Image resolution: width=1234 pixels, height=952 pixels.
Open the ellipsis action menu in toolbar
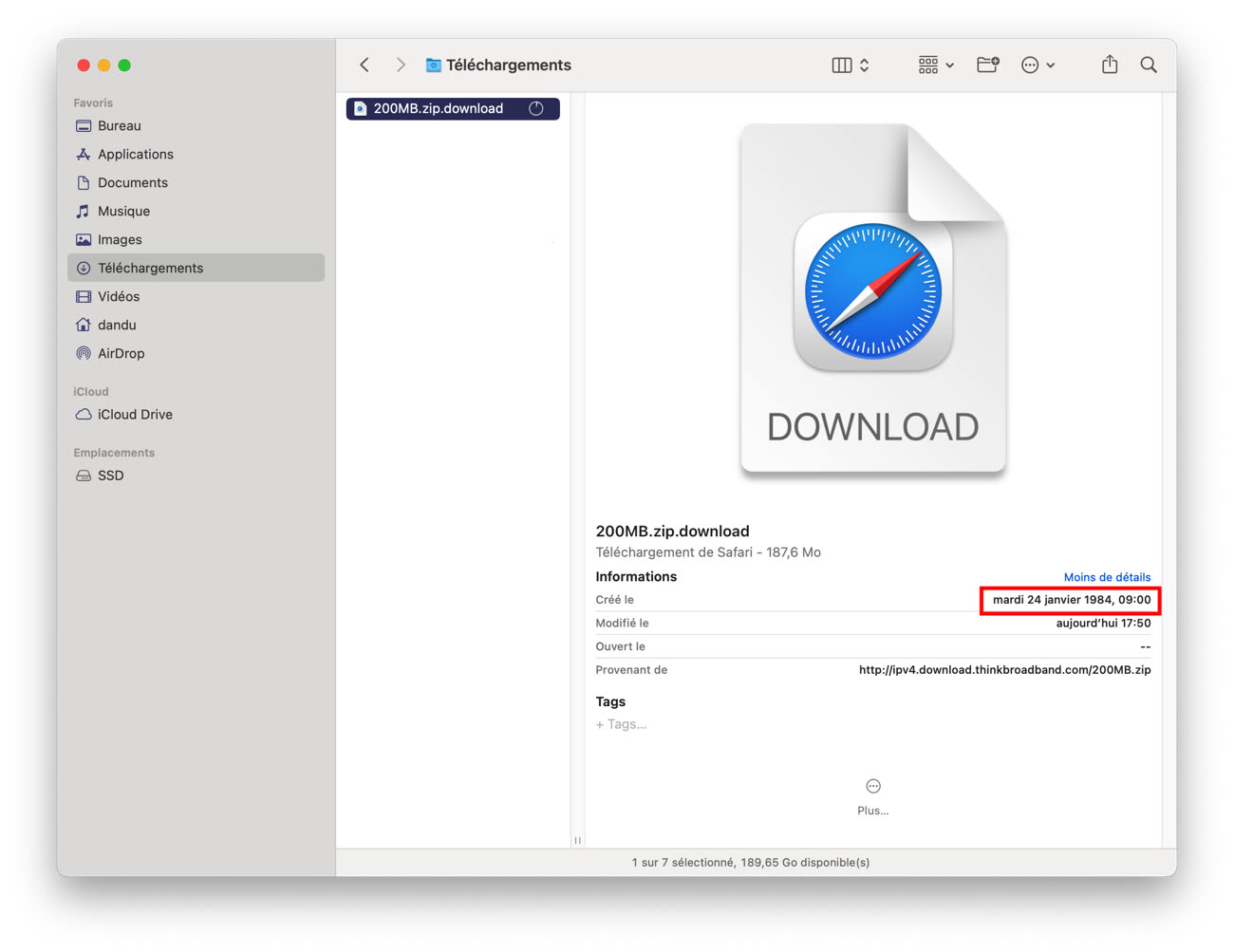coord(1038,65)
